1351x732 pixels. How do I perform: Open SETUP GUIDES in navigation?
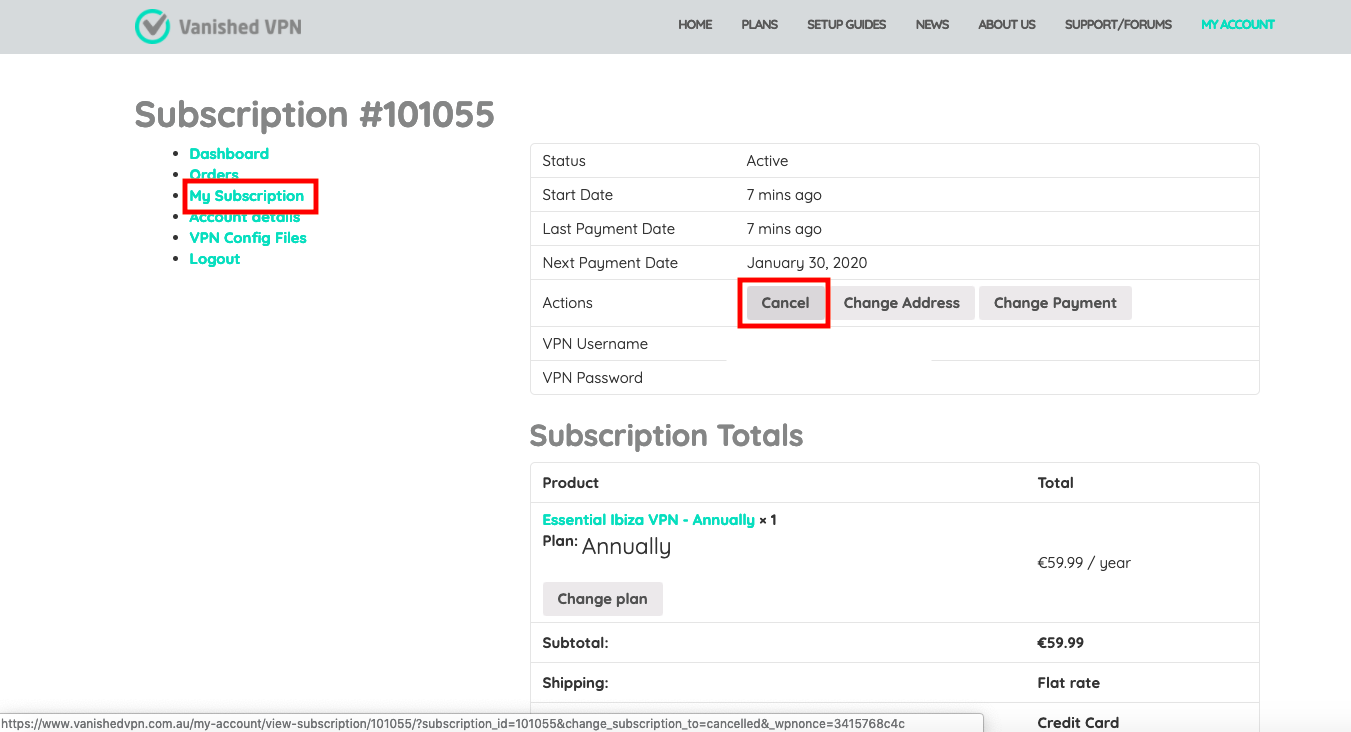pyautogui.click(x=846, y=25)
